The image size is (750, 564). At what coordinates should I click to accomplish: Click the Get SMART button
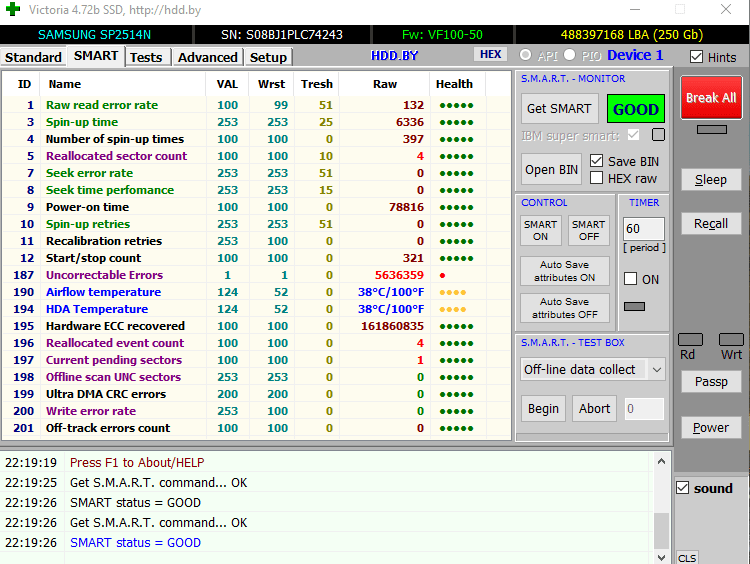pos(559,109)
